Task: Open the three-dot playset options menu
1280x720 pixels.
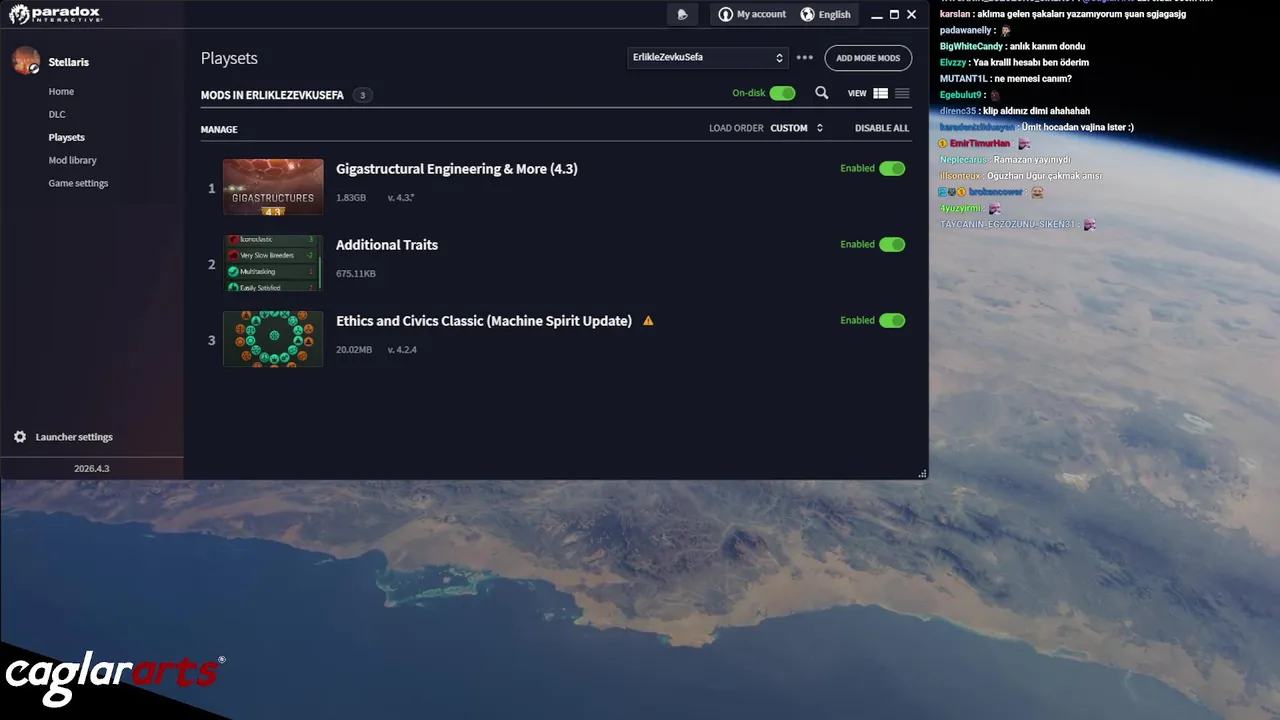Action: click(805, 58)
